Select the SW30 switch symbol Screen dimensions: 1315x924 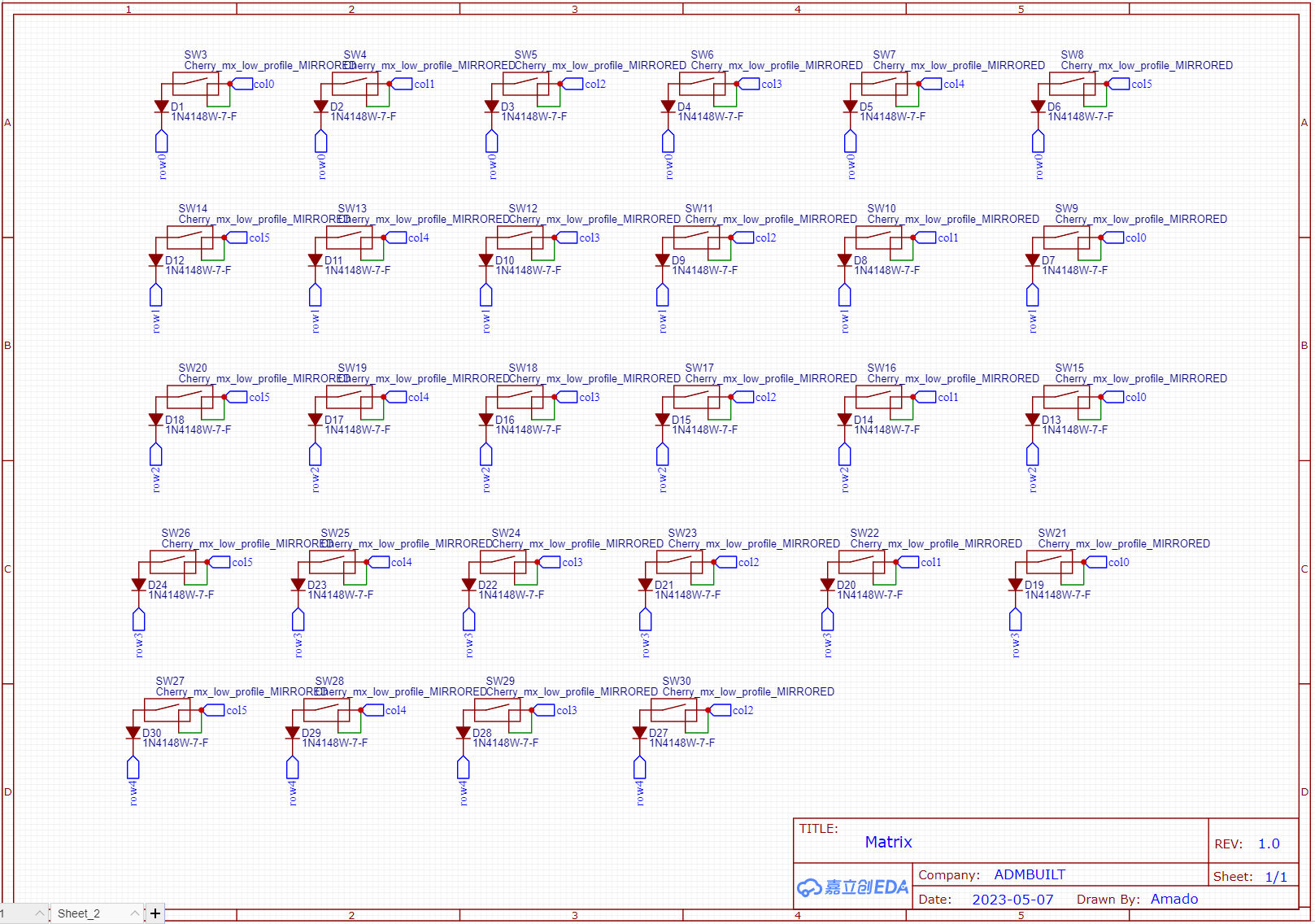point(673,710)
